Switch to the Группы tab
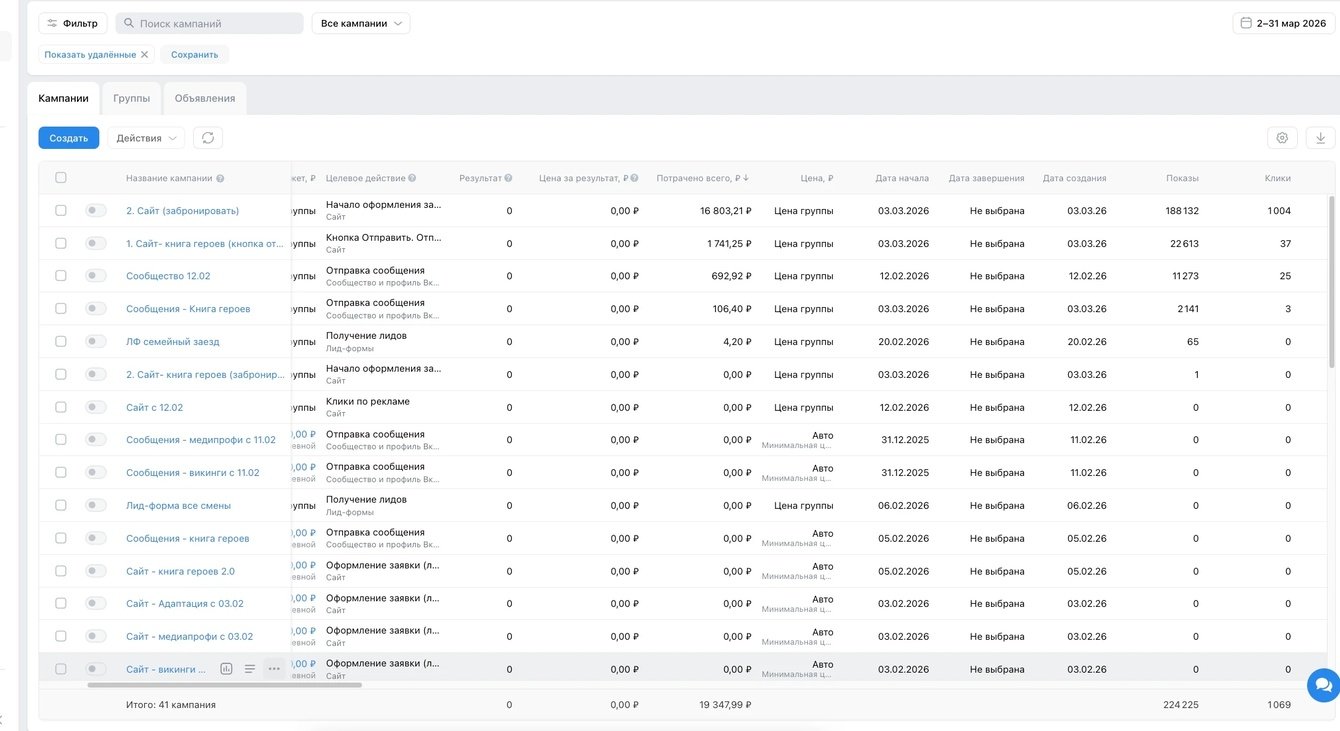Screen dimensions: 1340x731 [132, 98]
